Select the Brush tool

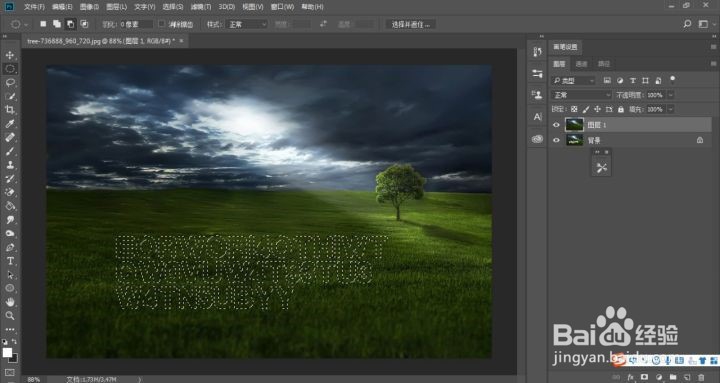click(x=10, y=151)
